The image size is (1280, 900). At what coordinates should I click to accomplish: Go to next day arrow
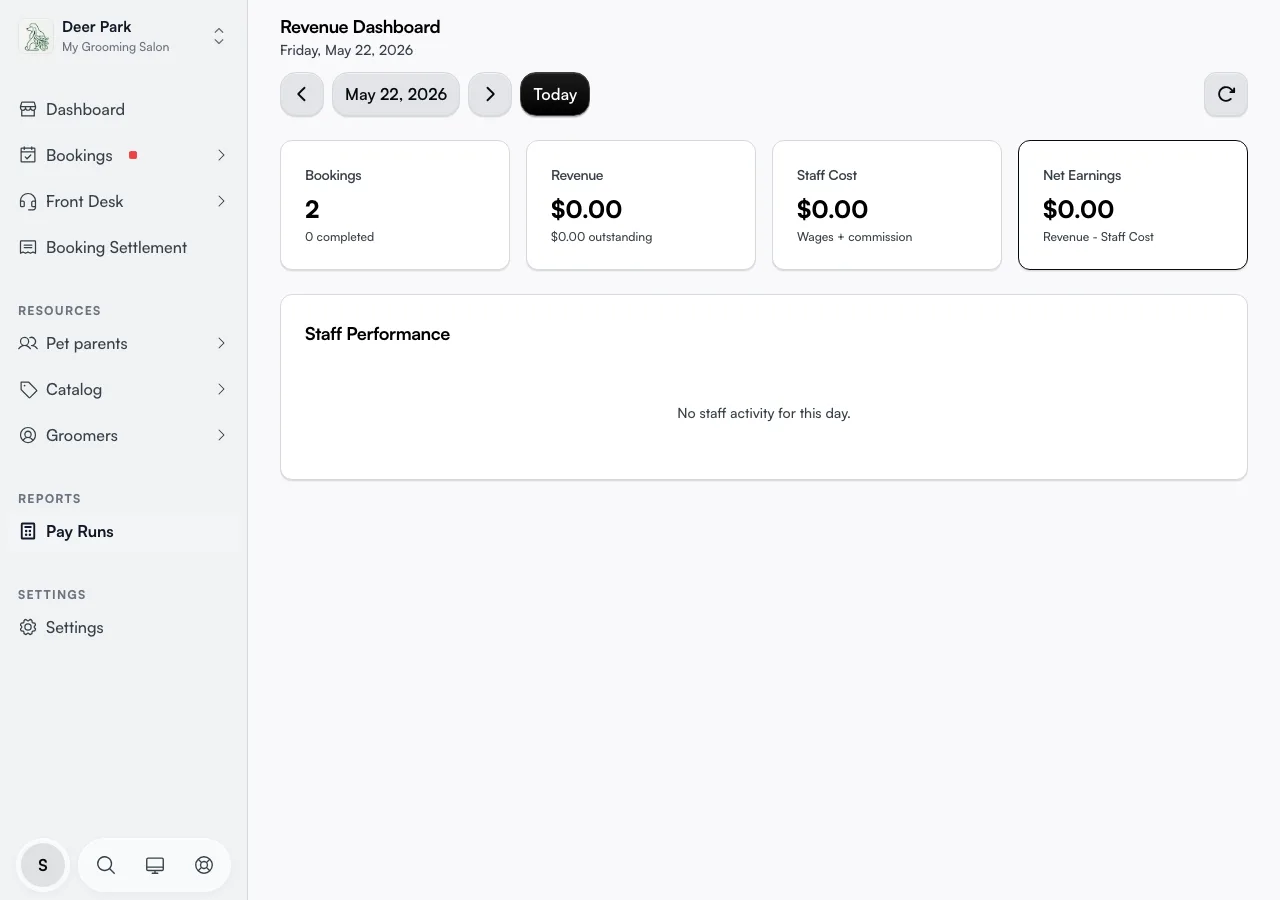pos(490,94)
